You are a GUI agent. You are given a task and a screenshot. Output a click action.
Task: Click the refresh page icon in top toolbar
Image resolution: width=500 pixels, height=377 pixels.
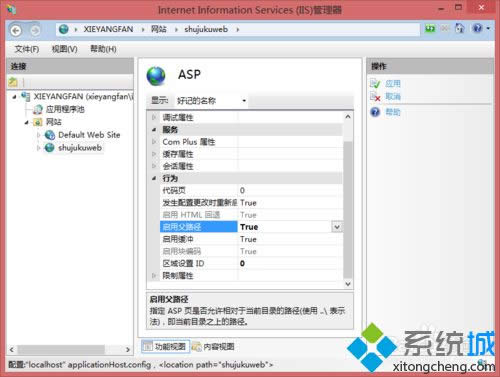460,28
